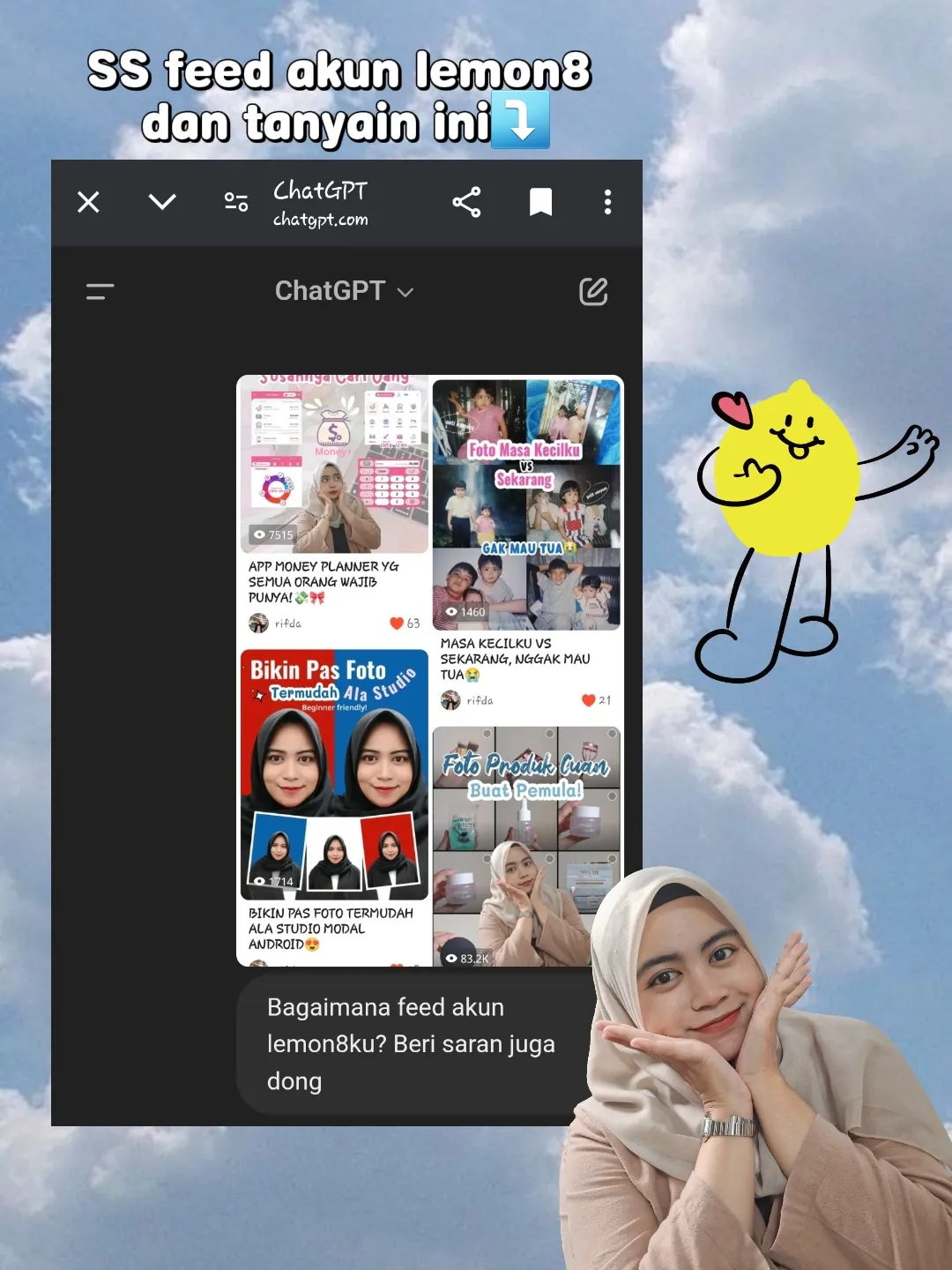Close the in-app browser with X icon

coord(88,203)
